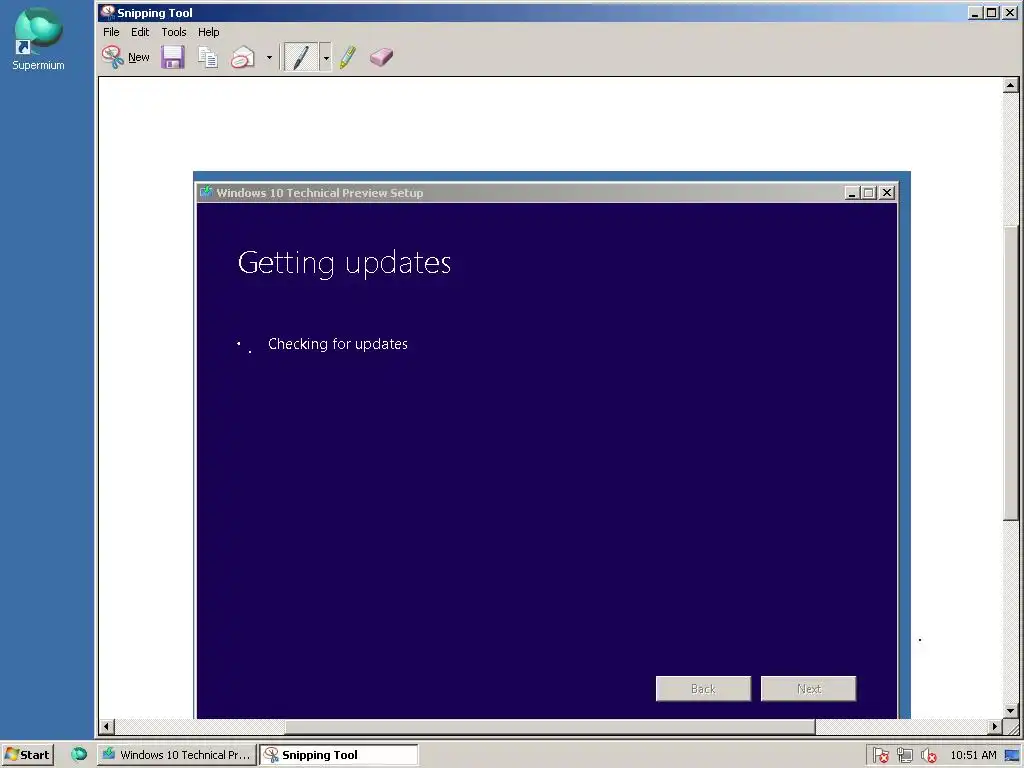
Task: Close the Snipping Tool window
Action: point(1010,12)
